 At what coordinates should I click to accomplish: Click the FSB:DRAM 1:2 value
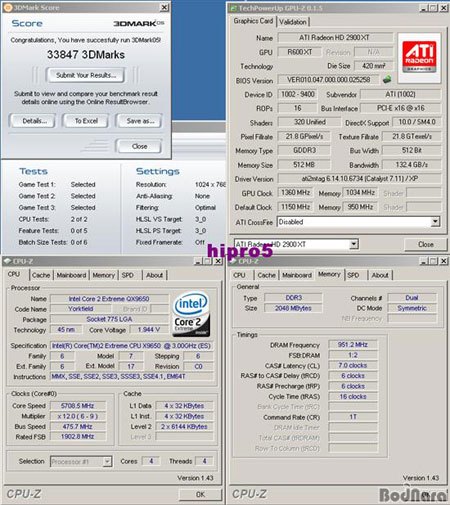point(353,355)
